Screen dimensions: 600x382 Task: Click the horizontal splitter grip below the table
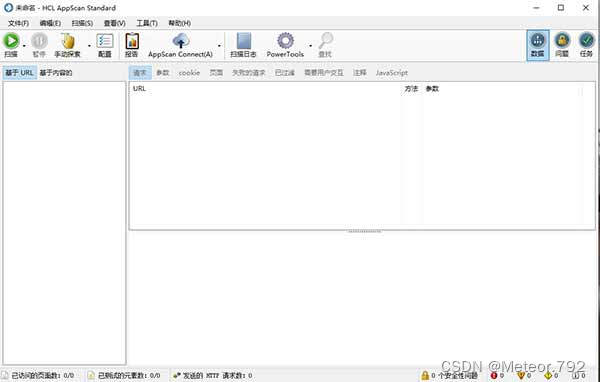coord(364,232)
